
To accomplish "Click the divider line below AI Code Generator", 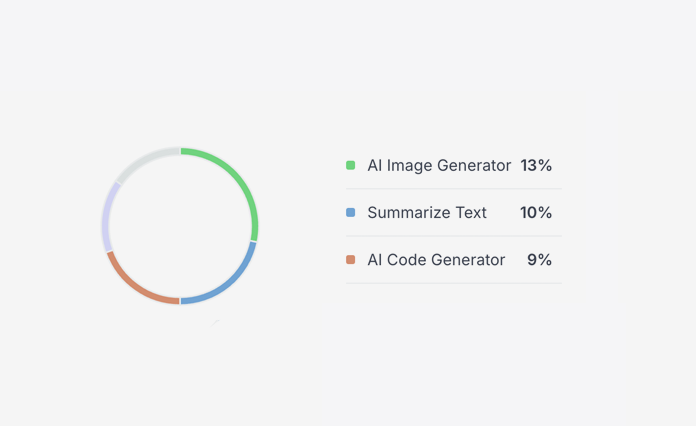I will [454, 283].
